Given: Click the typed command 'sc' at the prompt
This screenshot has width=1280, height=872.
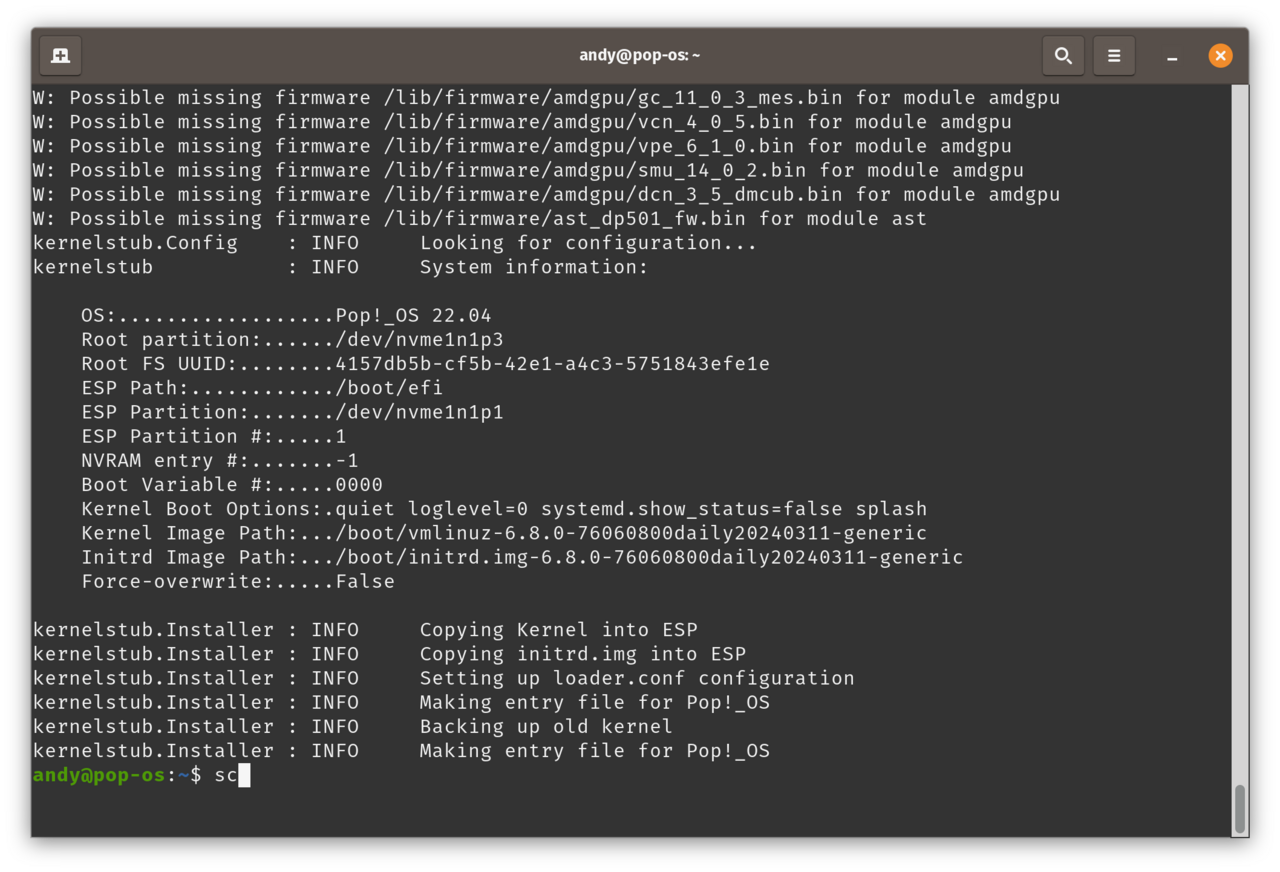Looking at the screenshot, I should (226, 775).
